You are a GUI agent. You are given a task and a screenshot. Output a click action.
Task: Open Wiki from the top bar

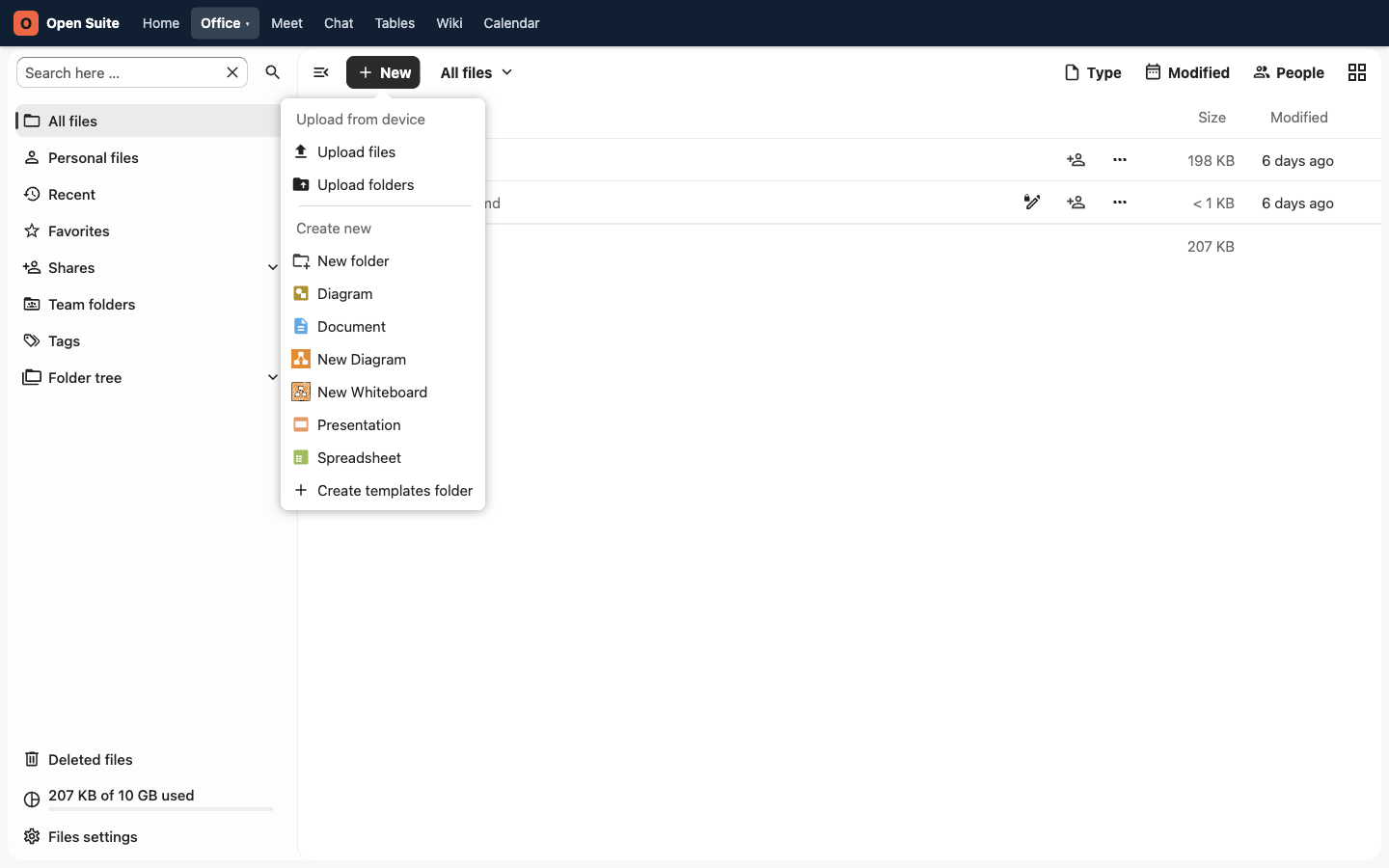point(449,23)
